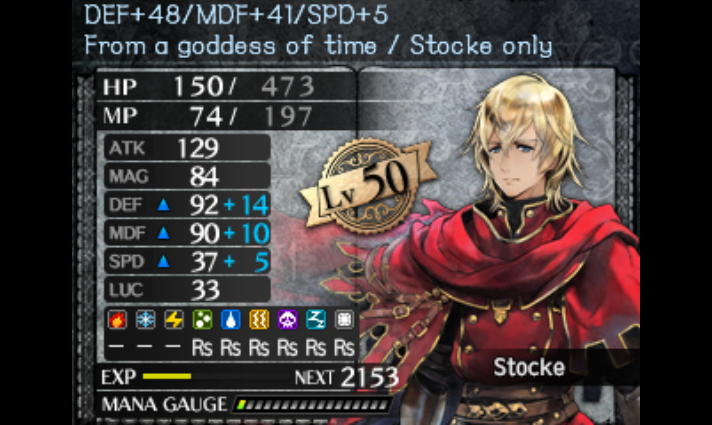Select the purple skull status icon
The width and height of the screenshot is (712, 425).
(x=287, y=320)
